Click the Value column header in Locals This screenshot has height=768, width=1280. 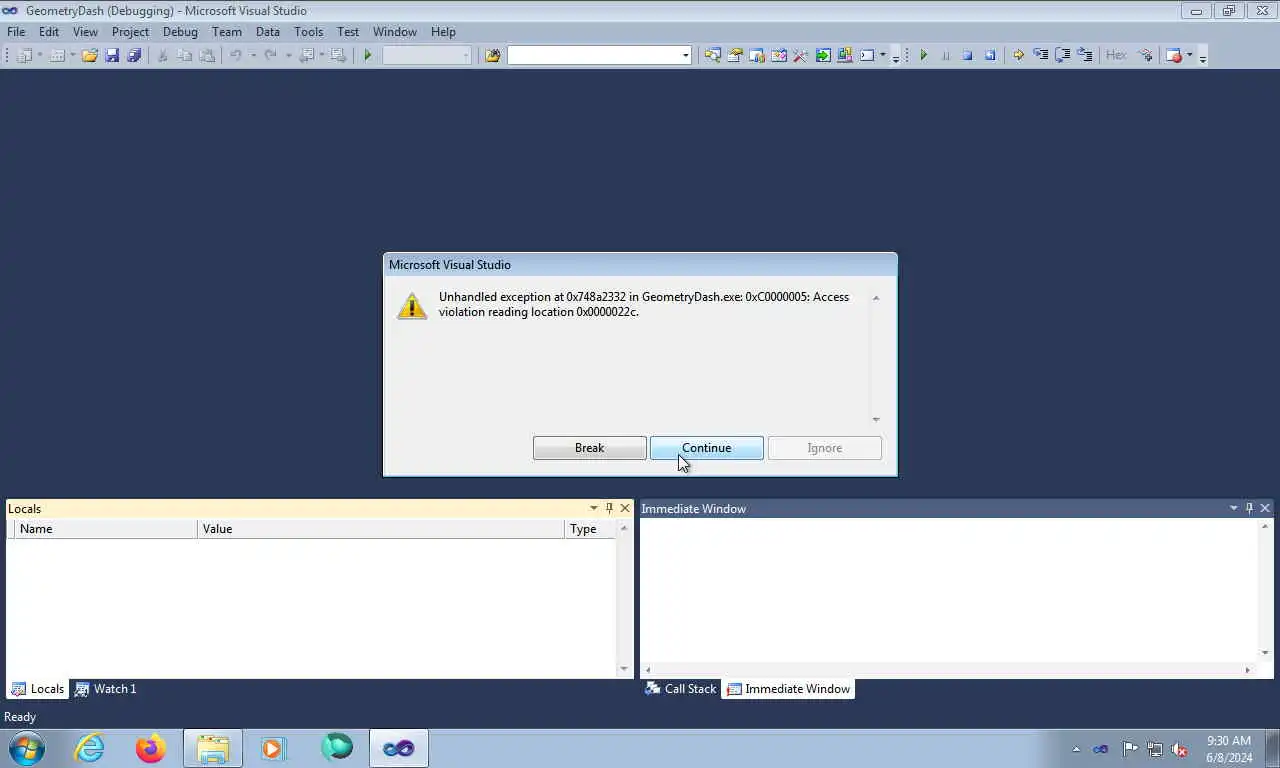(x=381, y=529)
